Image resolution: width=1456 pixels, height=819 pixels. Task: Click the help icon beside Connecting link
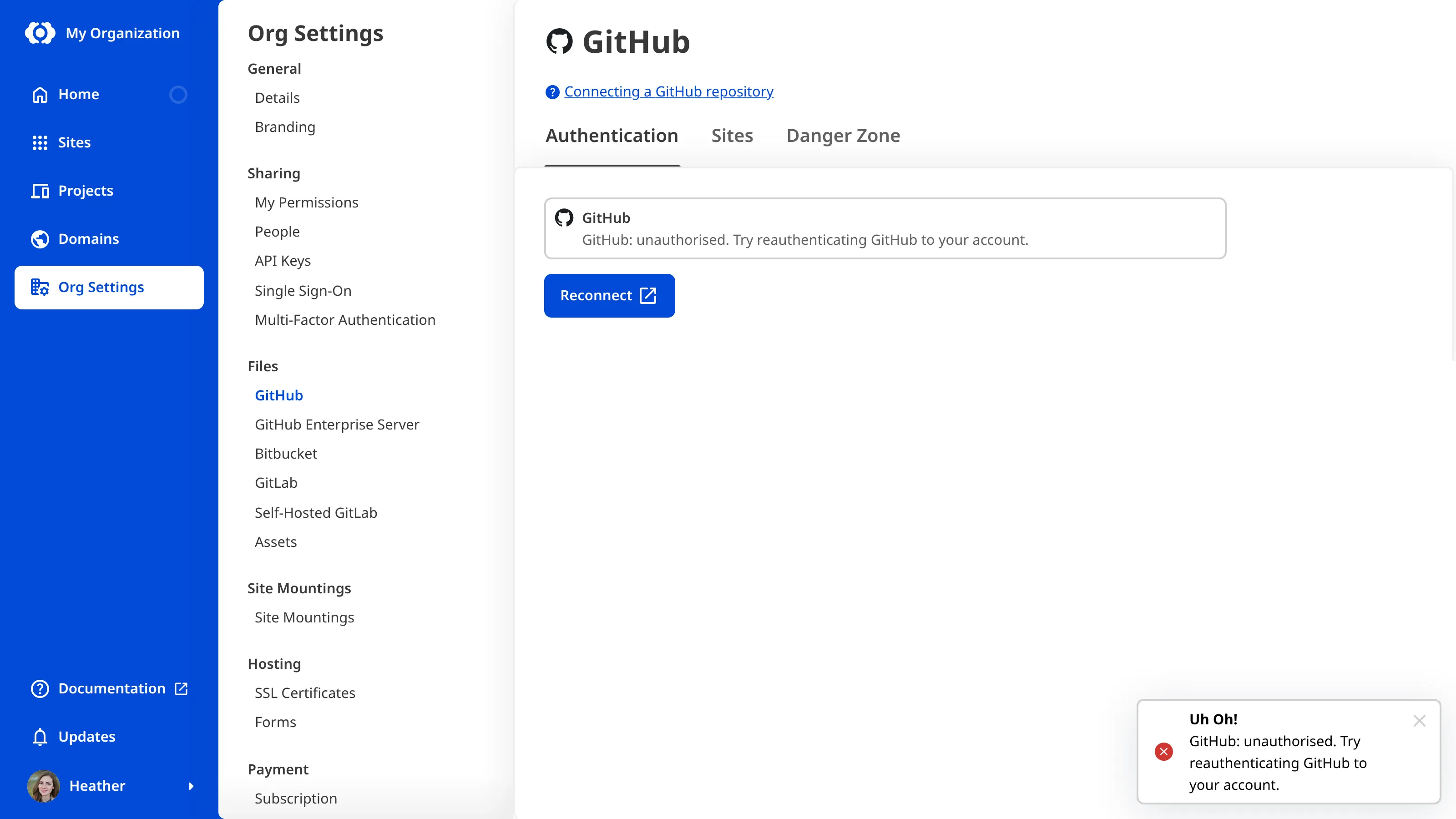[552, 91]
